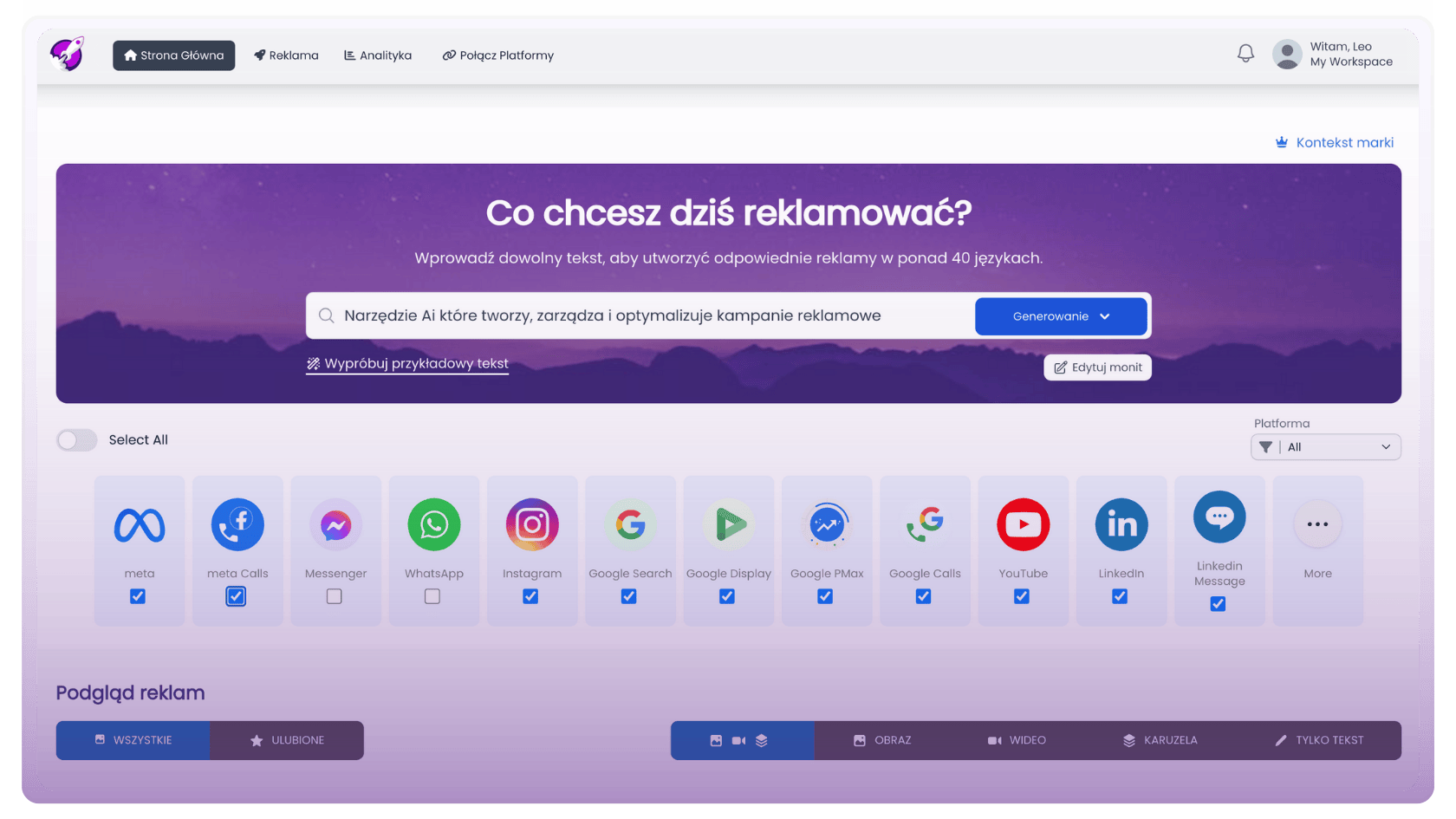Click the Google Display icon
The height and width of the screenshot is (819, 1456).
tap(729, 524)
